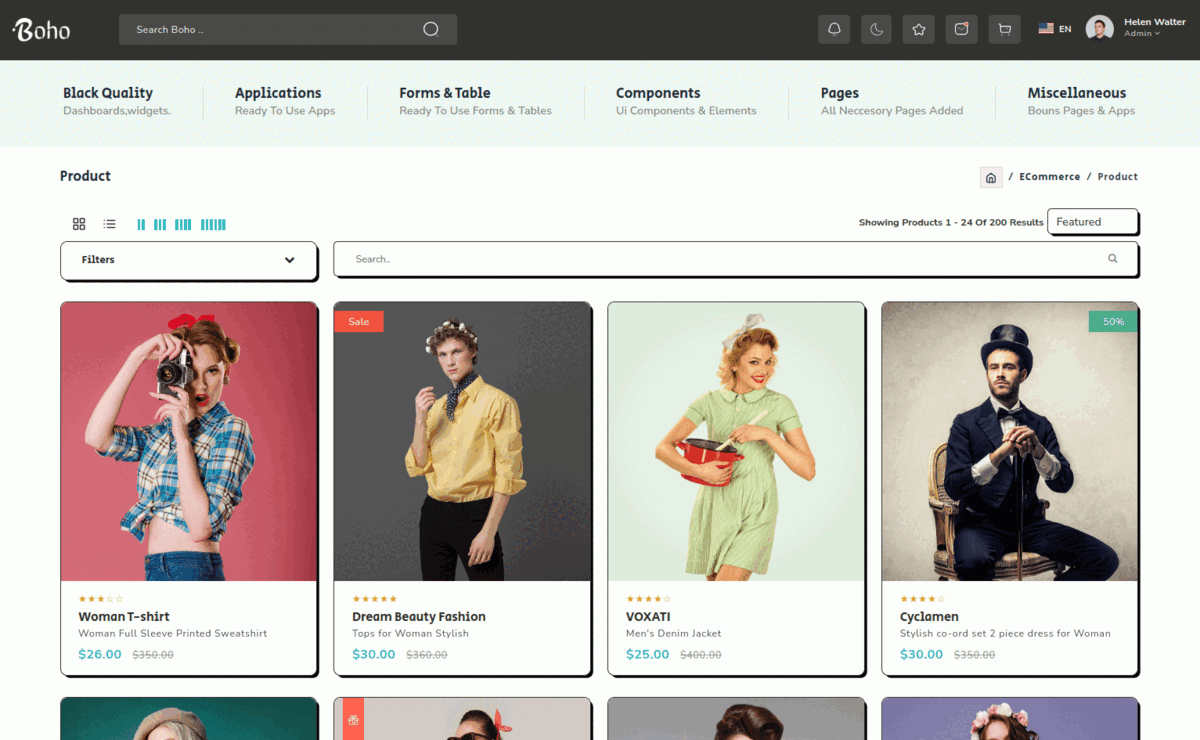Click the product search input field
The image size is (1200, 740).
720,259
